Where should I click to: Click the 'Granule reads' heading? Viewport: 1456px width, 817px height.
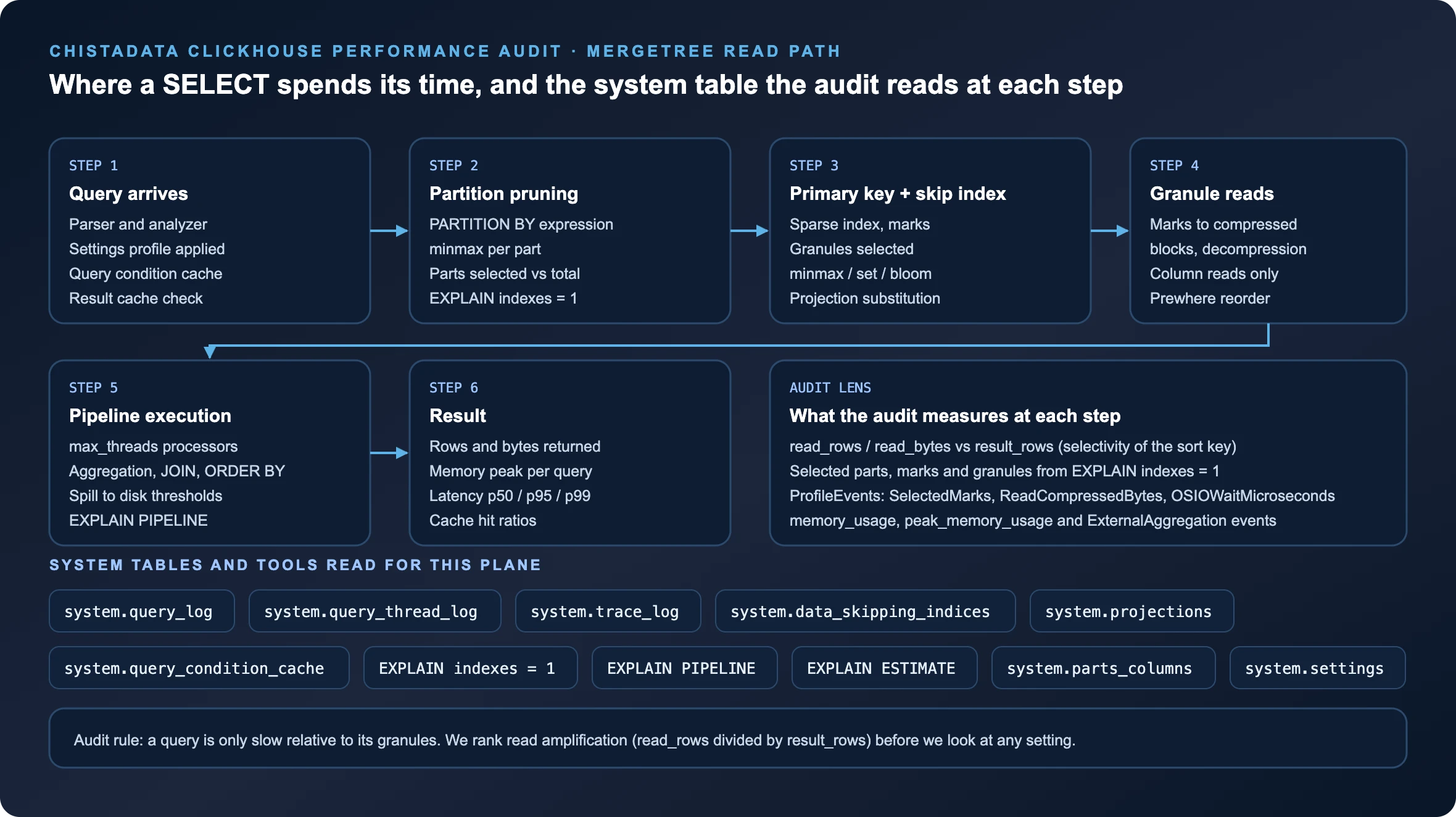pos(1212,194)
